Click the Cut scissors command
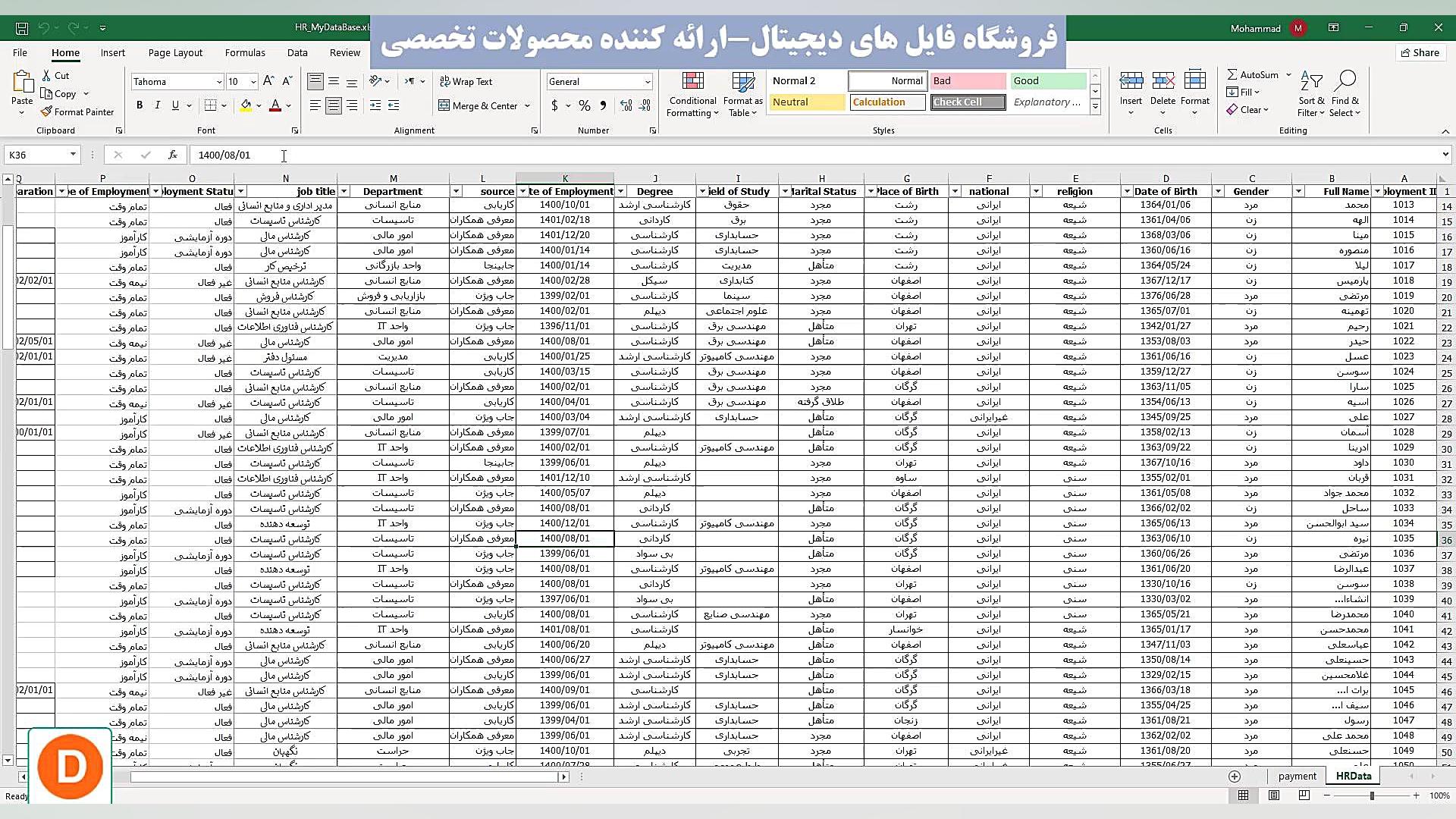The image size is (1456, 819). 55,76
